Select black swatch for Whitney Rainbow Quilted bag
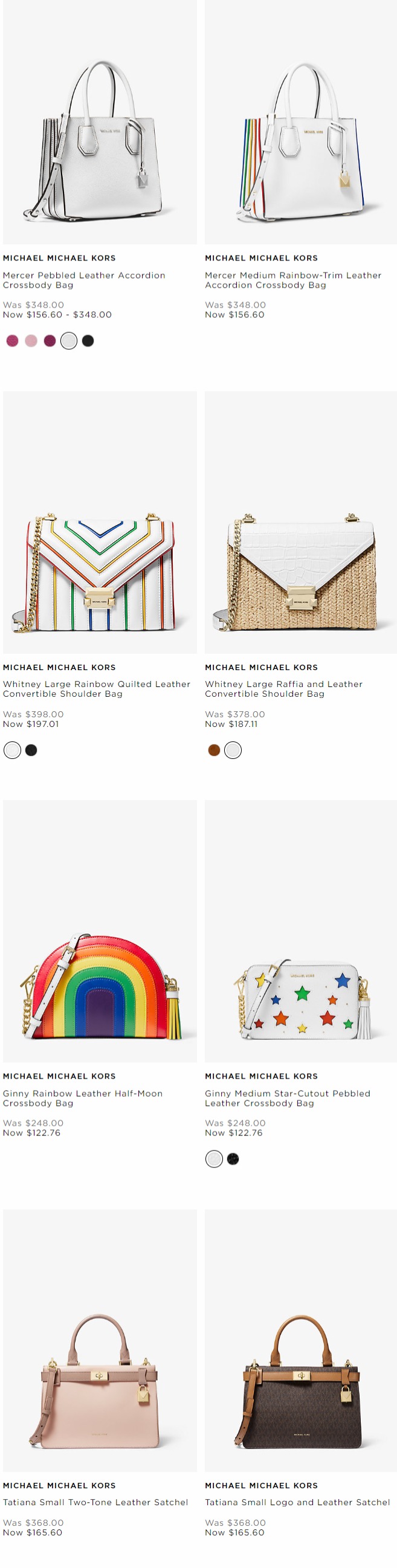 point(31,750)
